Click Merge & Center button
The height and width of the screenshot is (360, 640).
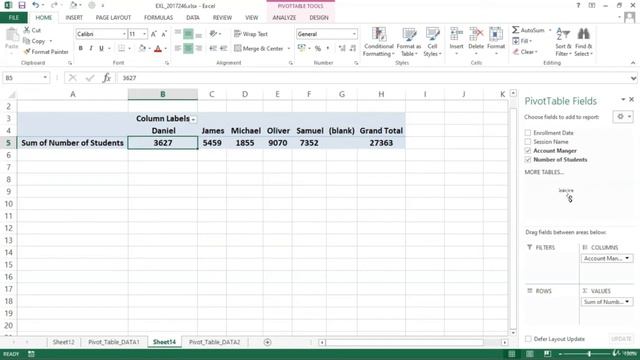coord(259,48)
